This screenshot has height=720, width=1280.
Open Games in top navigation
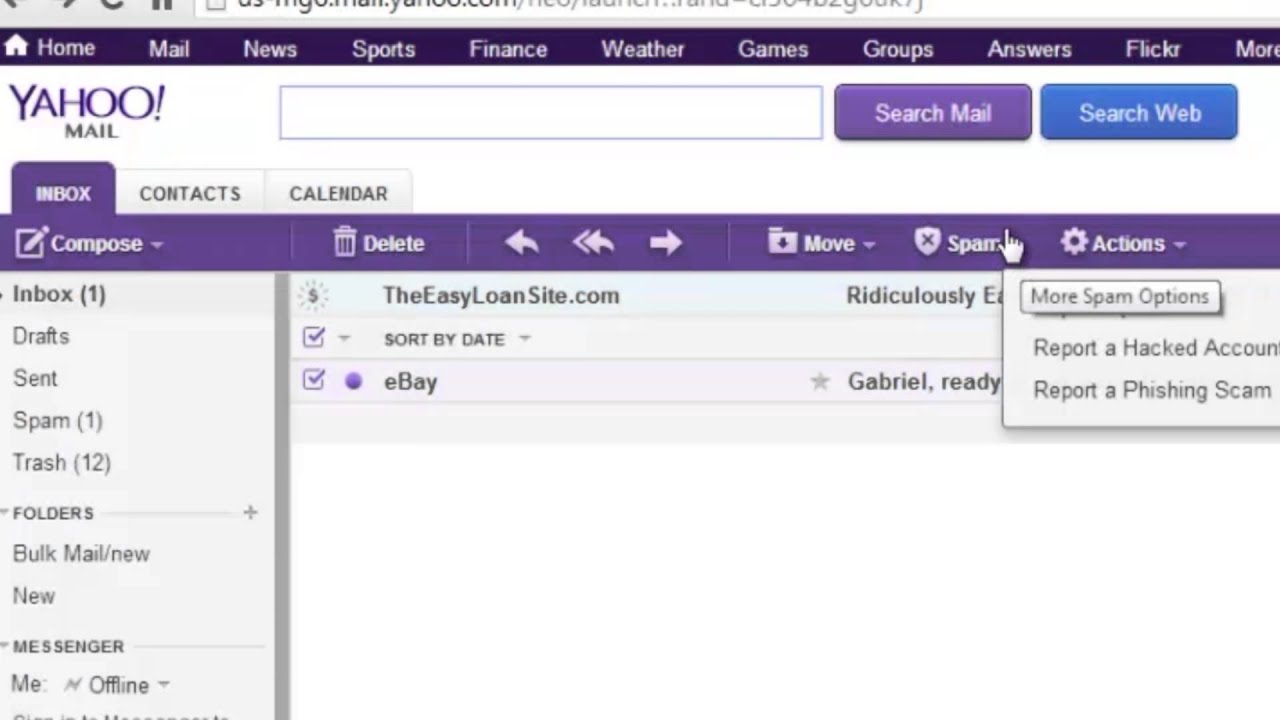click(x=773, y=49)
